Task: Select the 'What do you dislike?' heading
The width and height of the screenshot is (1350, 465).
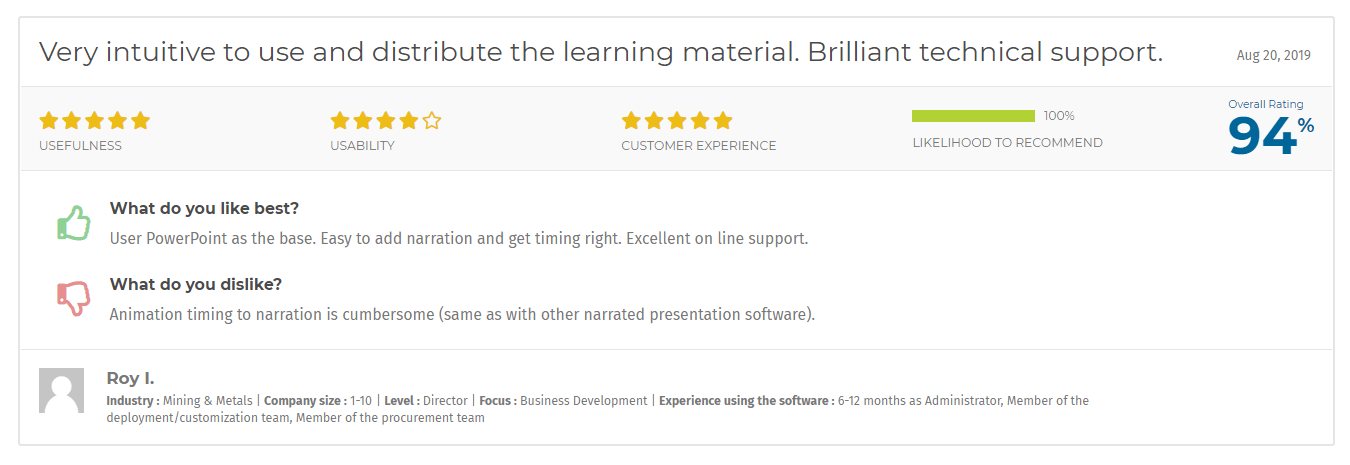Action: [196, 284]
